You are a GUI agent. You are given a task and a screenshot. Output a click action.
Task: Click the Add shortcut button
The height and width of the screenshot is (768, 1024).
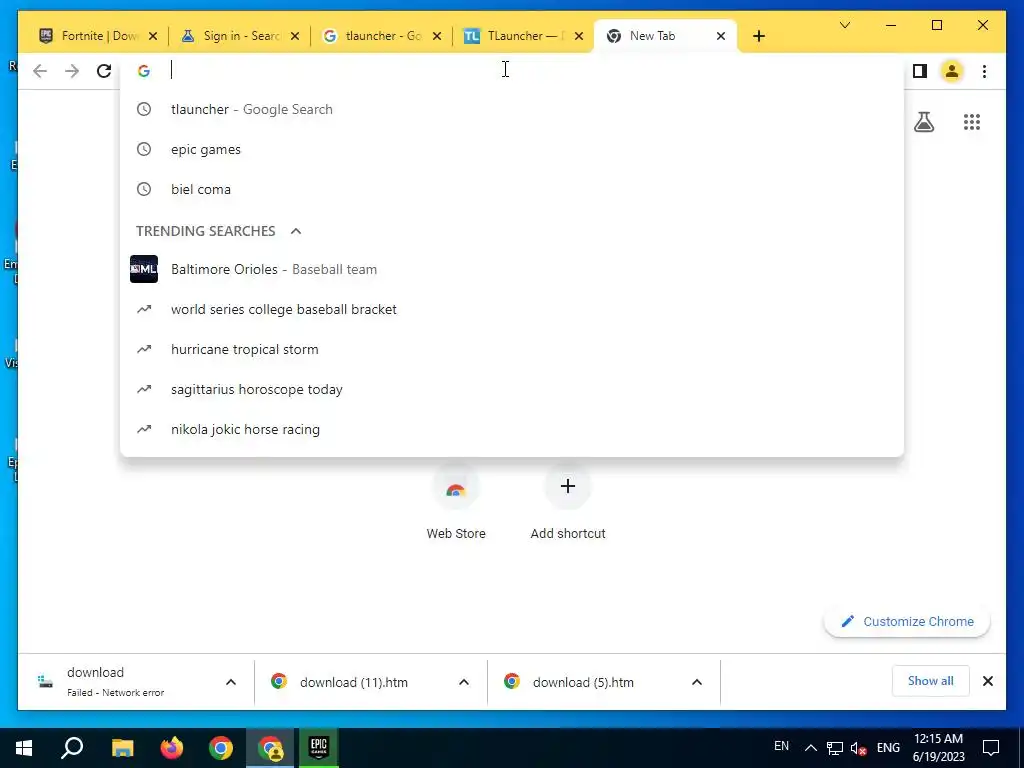pyautogui.click(x=568, y=503)
